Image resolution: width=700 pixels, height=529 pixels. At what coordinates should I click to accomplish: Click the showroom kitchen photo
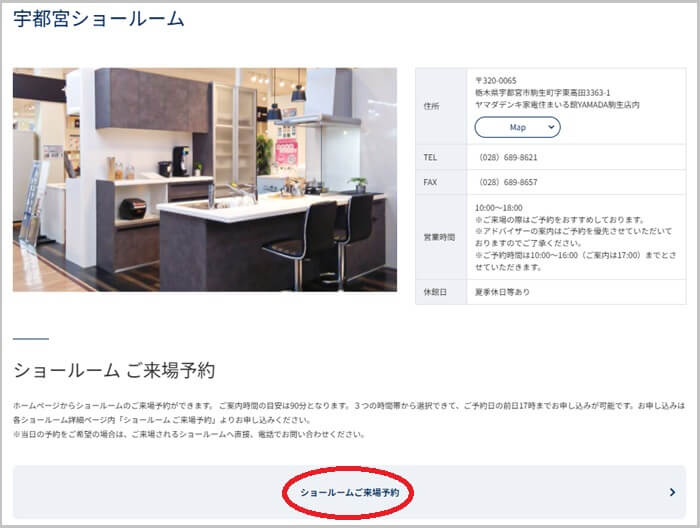tap(205, 180)
